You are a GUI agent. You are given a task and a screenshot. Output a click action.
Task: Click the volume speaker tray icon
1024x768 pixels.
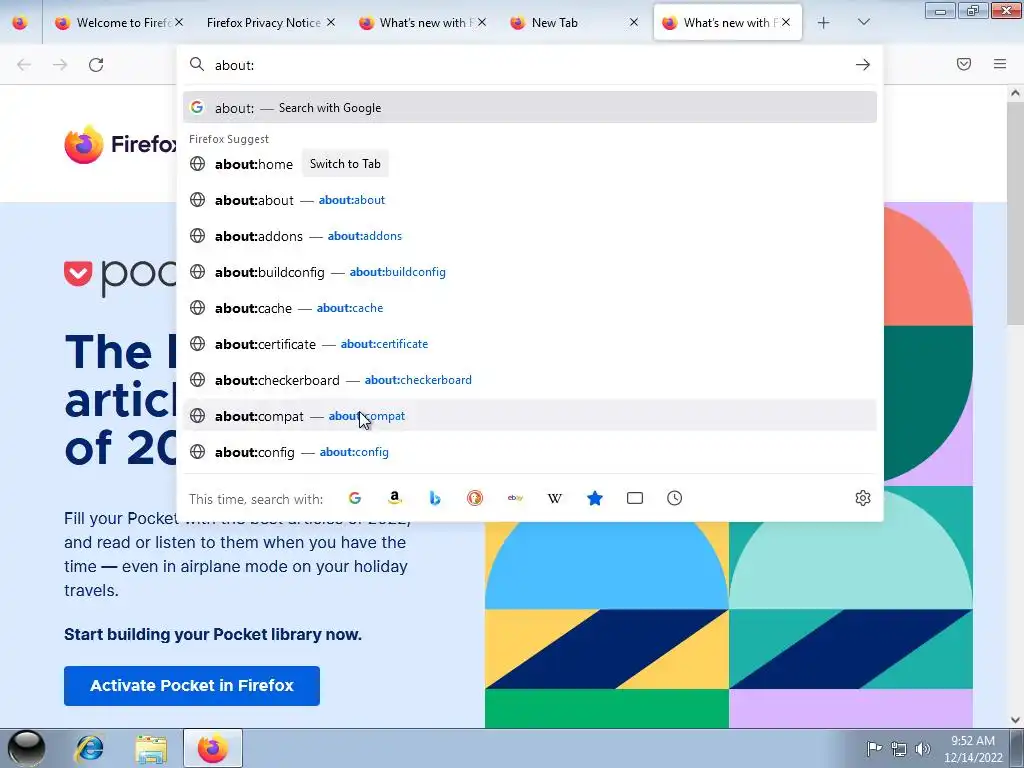pos(922,749)
